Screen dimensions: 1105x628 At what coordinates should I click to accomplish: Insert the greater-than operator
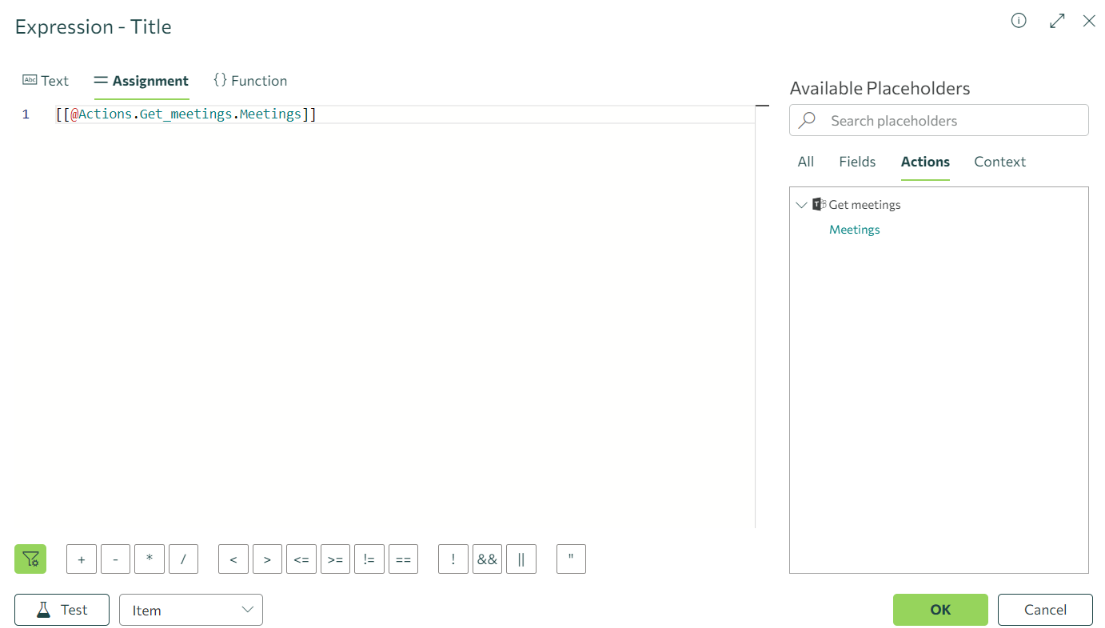click(267, 559)
